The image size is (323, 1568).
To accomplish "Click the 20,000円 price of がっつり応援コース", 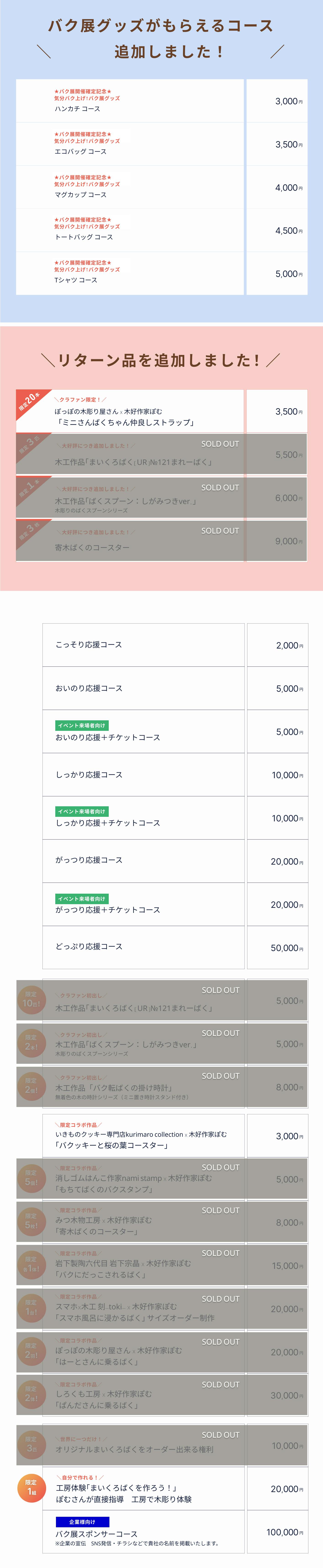I will pos(286,861).
